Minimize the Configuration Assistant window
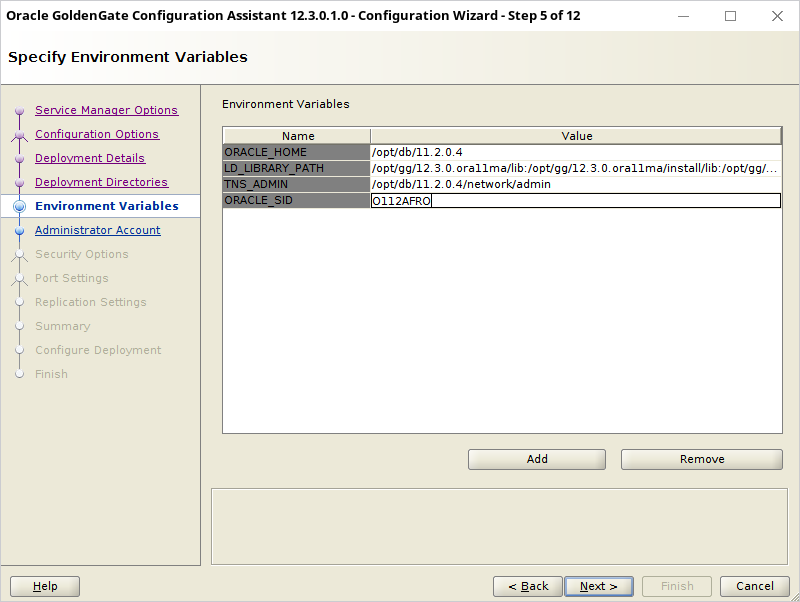 pos(683,16)
